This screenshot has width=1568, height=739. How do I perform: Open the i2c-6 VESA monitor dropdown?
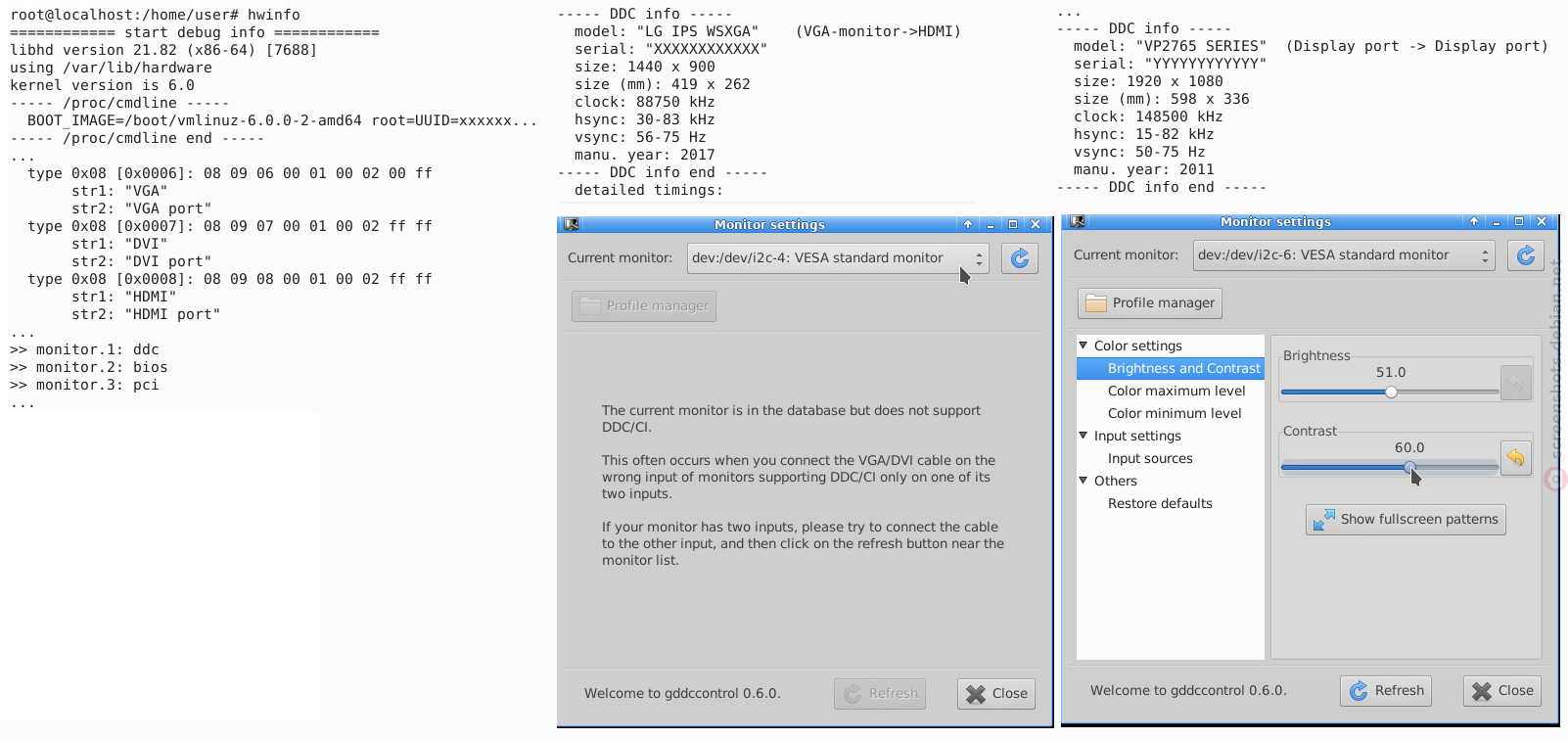(x=1344, y=255)
